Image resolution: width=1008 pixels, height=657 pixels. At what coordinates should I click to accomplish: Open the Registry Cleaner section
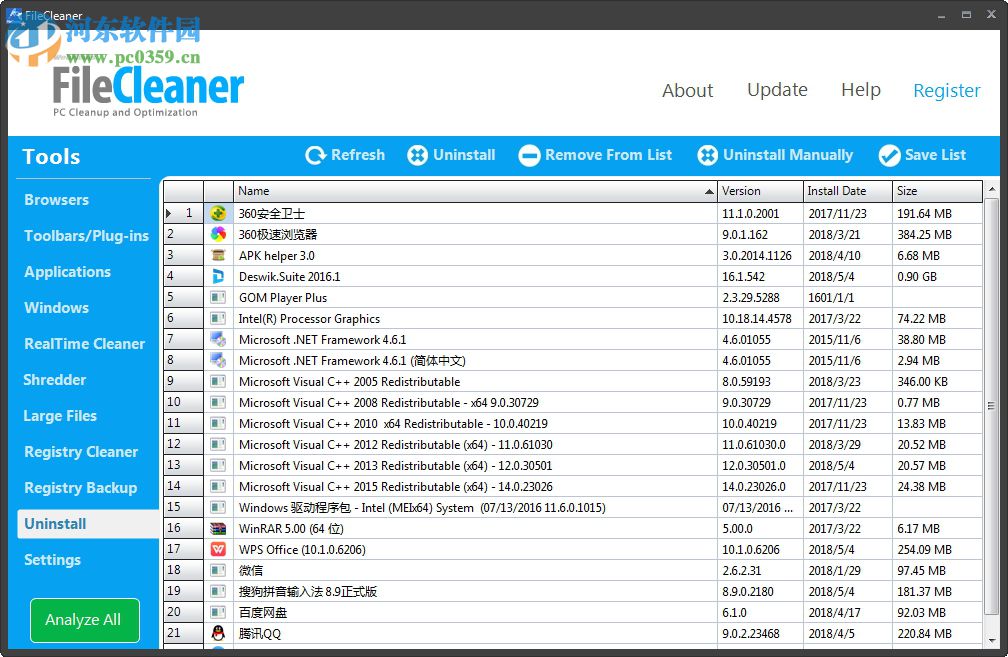[x=80, y=452]
